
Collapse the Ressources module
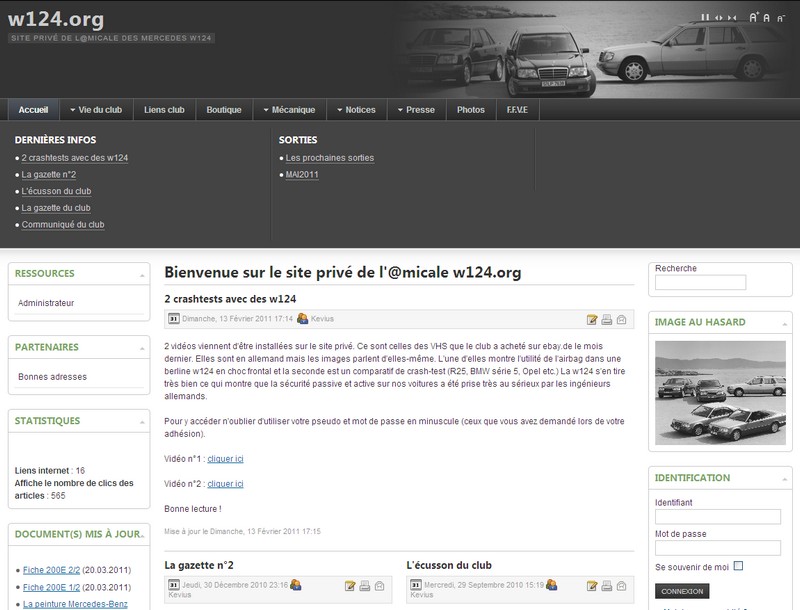click(x=142, y=276)
